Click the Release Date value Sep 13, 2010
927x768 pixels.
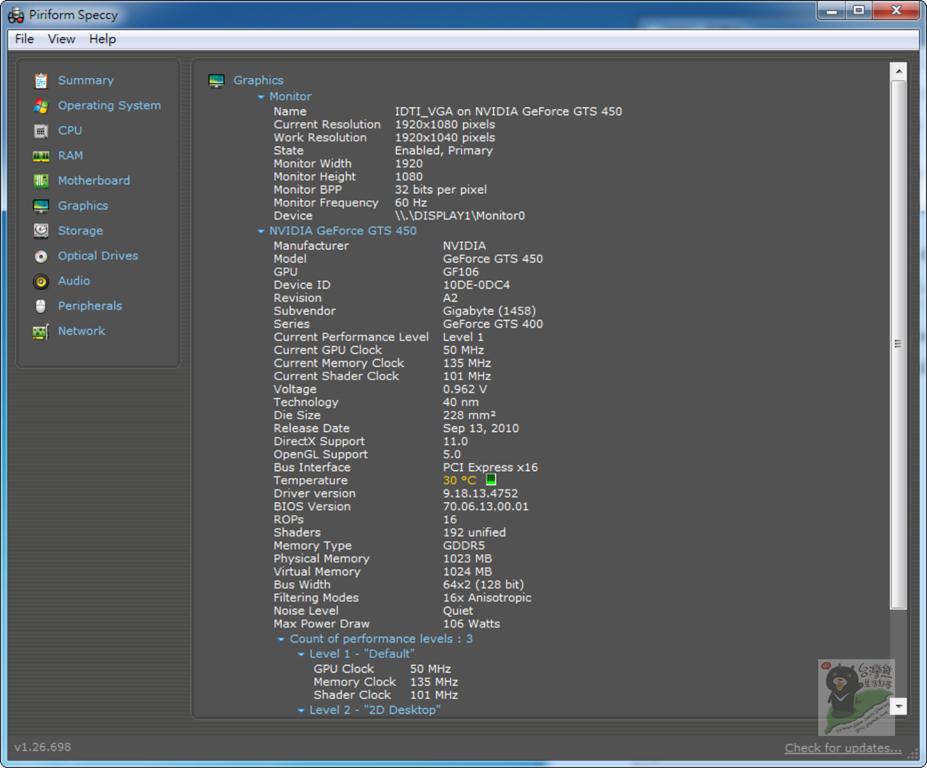click(481, 429)
